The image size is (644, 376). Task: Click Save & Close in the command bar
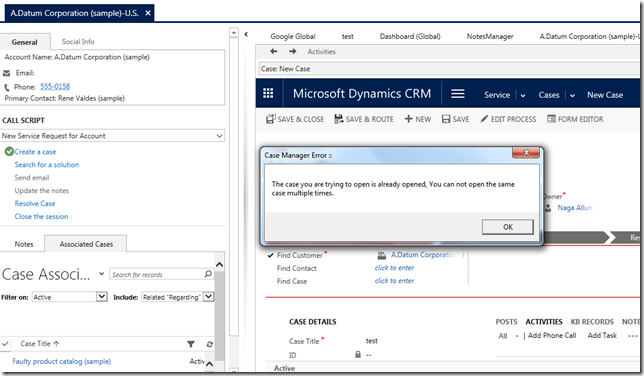click(295, 119)
